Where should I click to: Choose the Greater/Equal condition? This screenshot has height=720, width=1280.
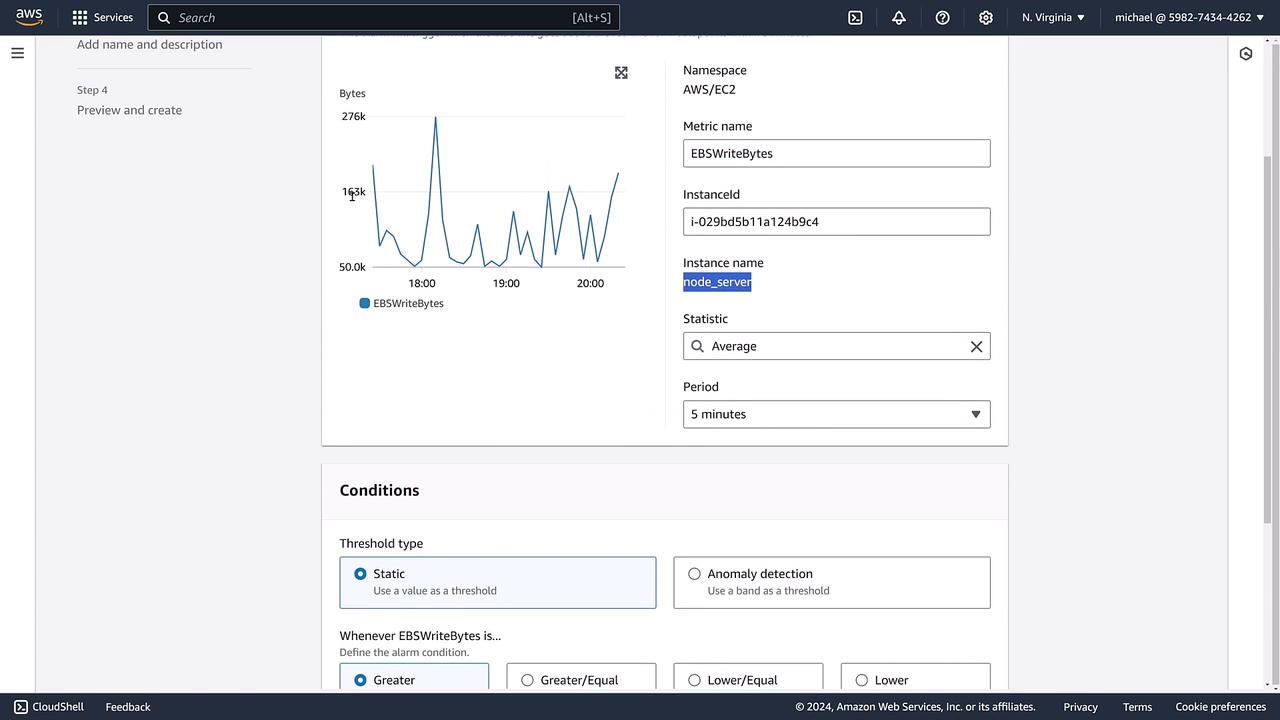(x=527, y=680)
